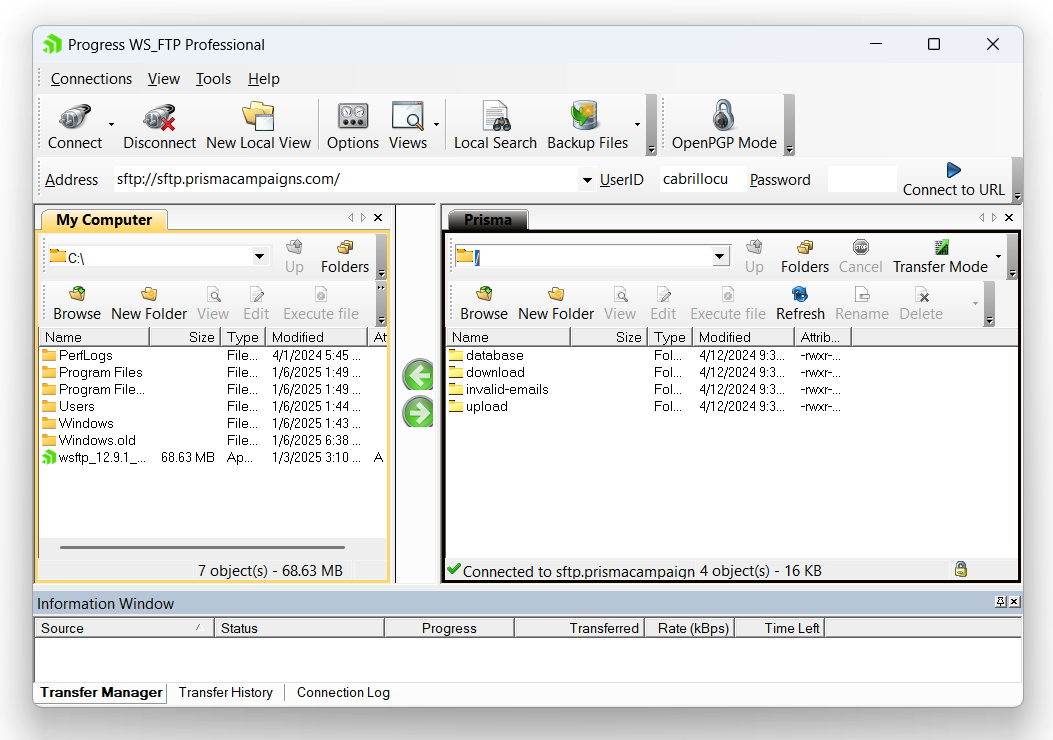This screenshot has height=740, width=1053.
Task: Open the Tools menu
Action: pos(213,79)
